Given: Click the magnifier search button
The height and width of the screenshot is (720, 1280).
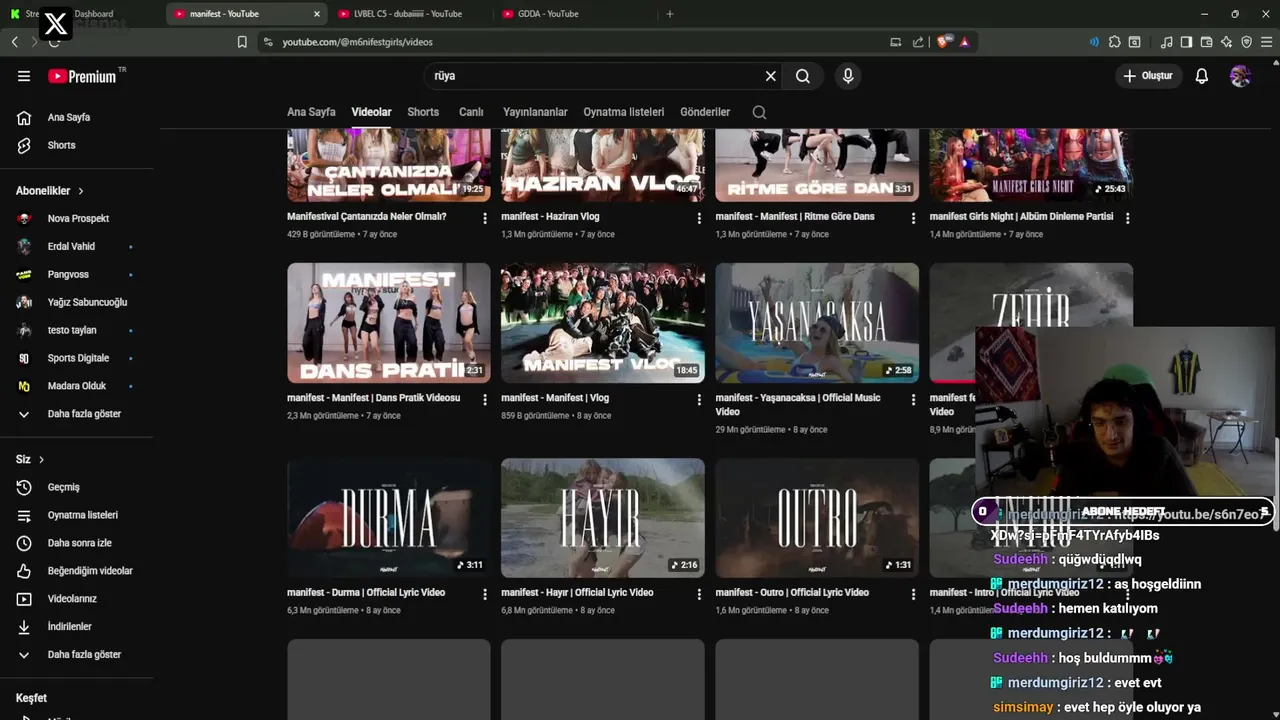Looking at the screenshot, I should (x=803, y=76).
